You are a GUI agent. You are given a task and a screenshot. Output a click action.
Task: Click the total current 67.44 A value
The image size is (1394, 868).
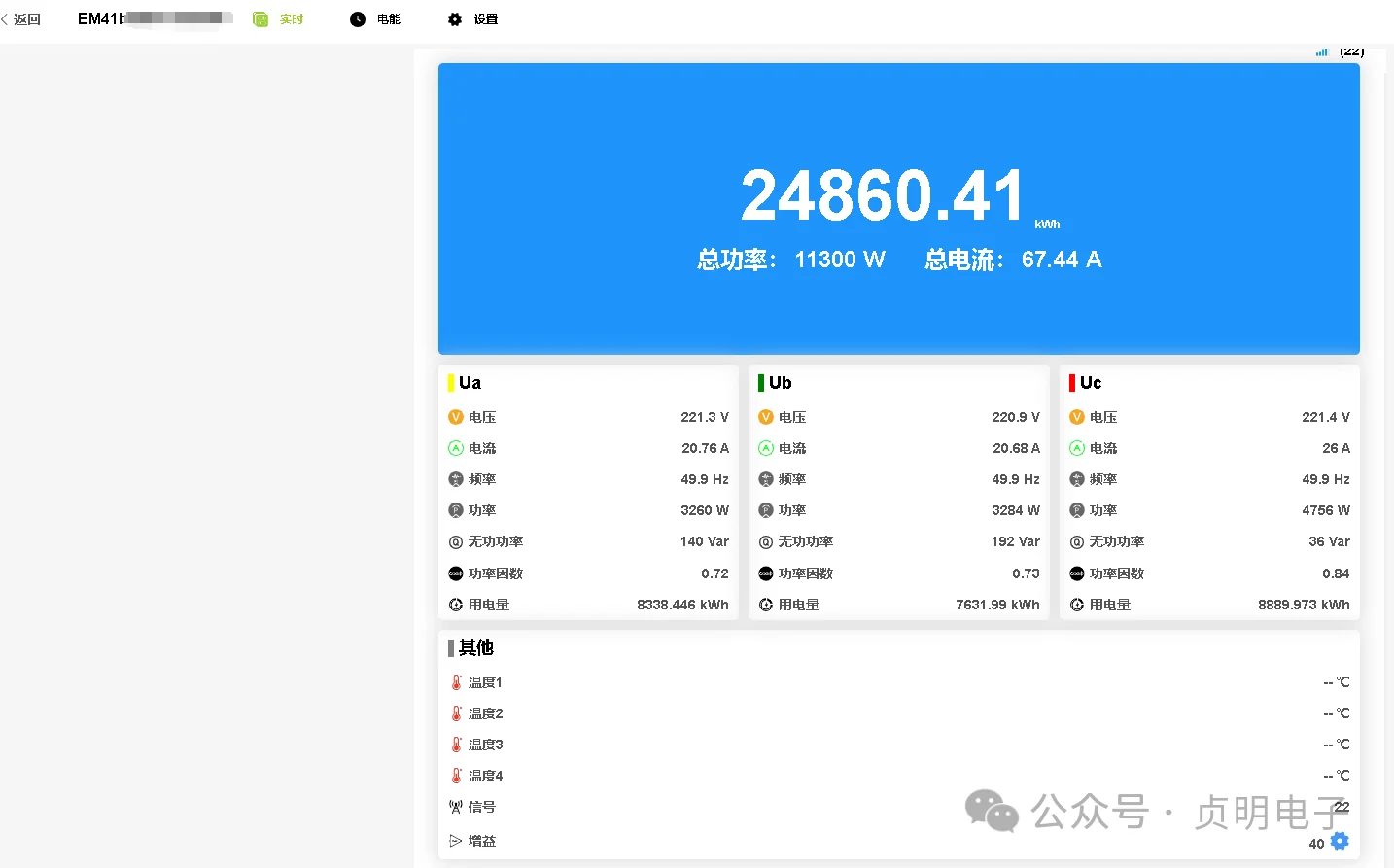(x=1062, y=260)
